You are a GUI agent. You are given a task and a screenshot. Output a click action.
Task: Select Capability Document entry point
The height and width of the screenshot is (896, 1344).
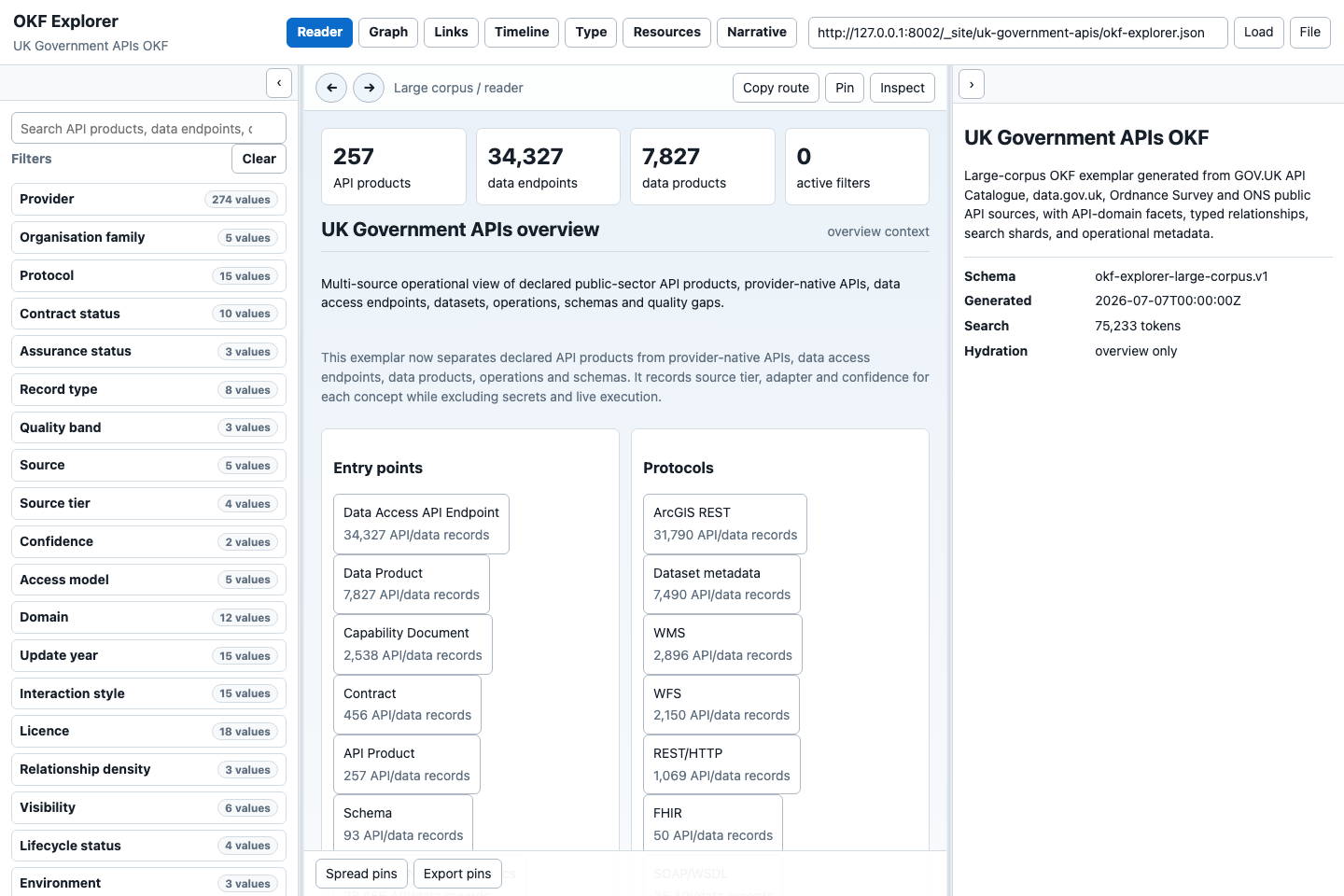413,644
